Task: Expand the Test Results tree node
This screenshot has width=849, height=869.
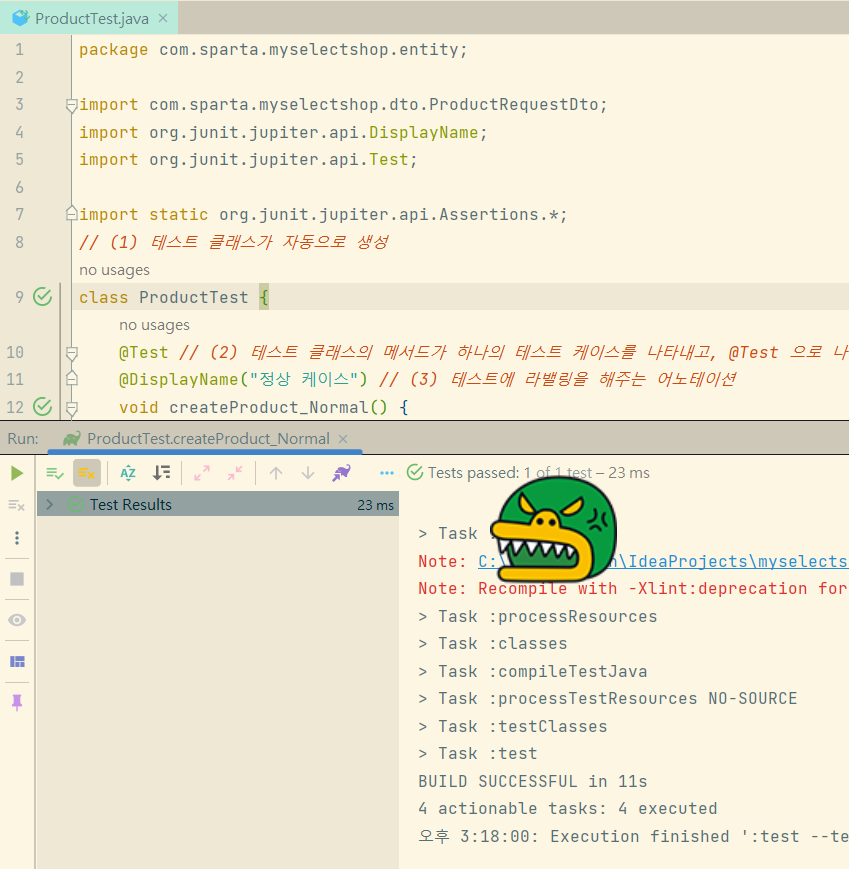Action: [49, 504]
